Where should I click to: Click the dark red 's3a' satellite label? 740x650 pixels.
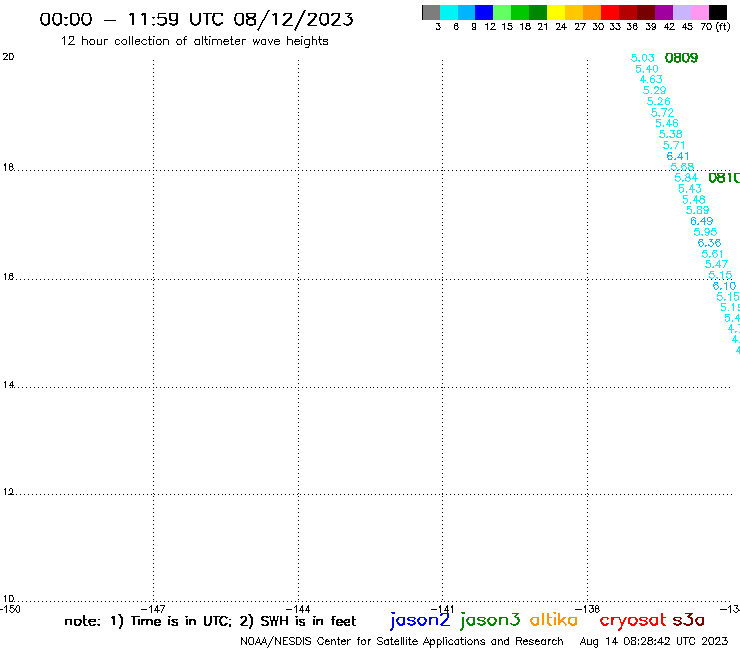click(689, 620)
